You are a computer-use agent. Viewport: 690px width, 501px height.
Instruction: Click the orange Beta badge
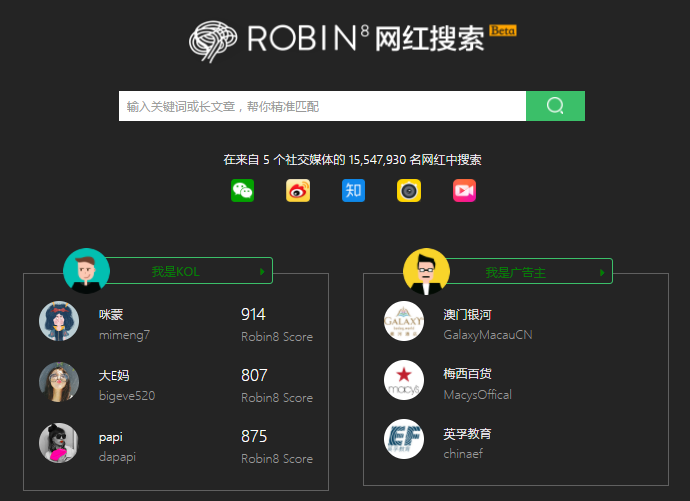(x=503, y=30)
